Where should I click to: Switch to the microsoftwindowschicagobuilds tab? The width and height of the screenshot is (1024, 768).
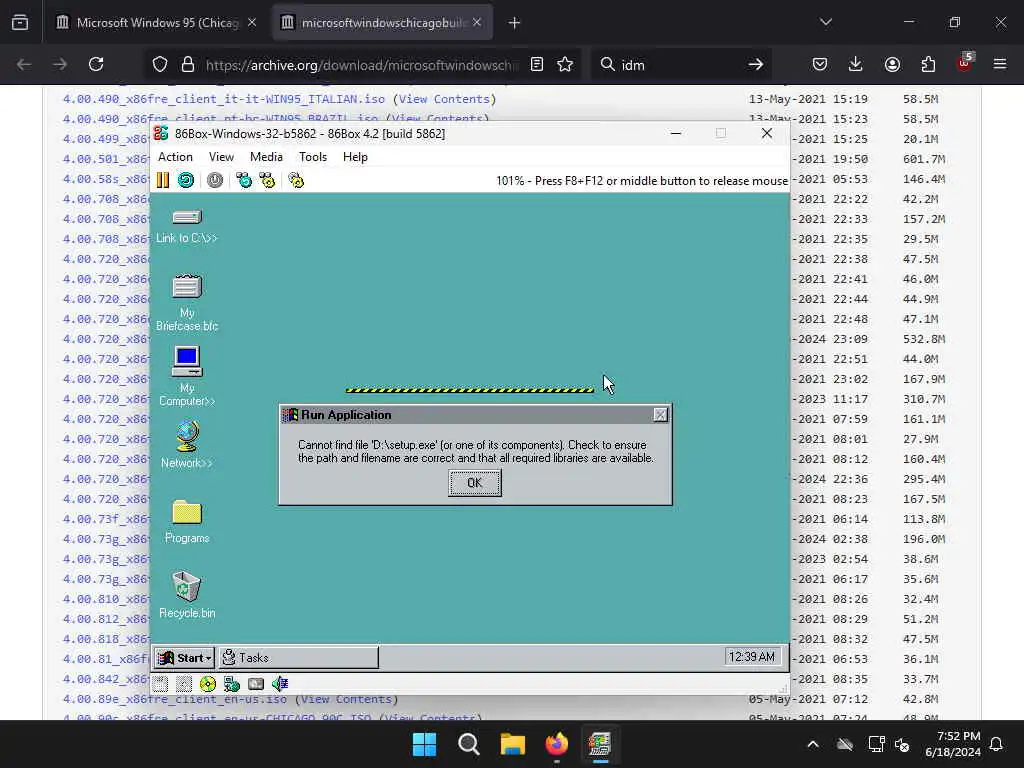point(382,22)
